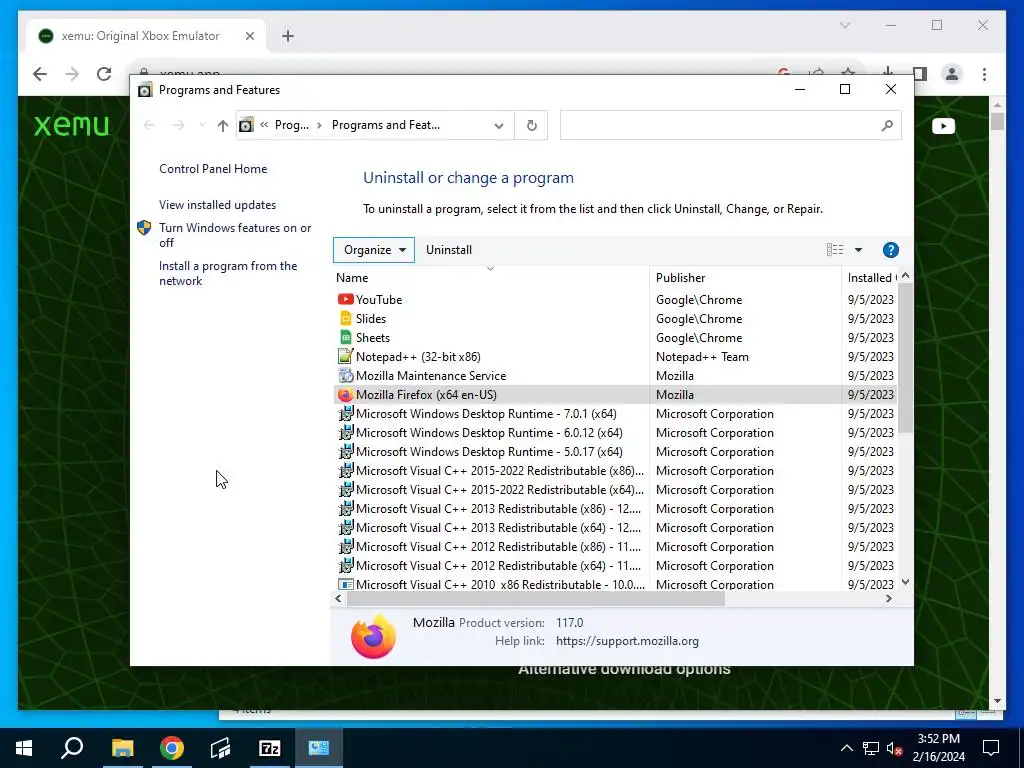1024x768 pixels.
Task: Open the Organize dropdown
Action: click(374, 250)
